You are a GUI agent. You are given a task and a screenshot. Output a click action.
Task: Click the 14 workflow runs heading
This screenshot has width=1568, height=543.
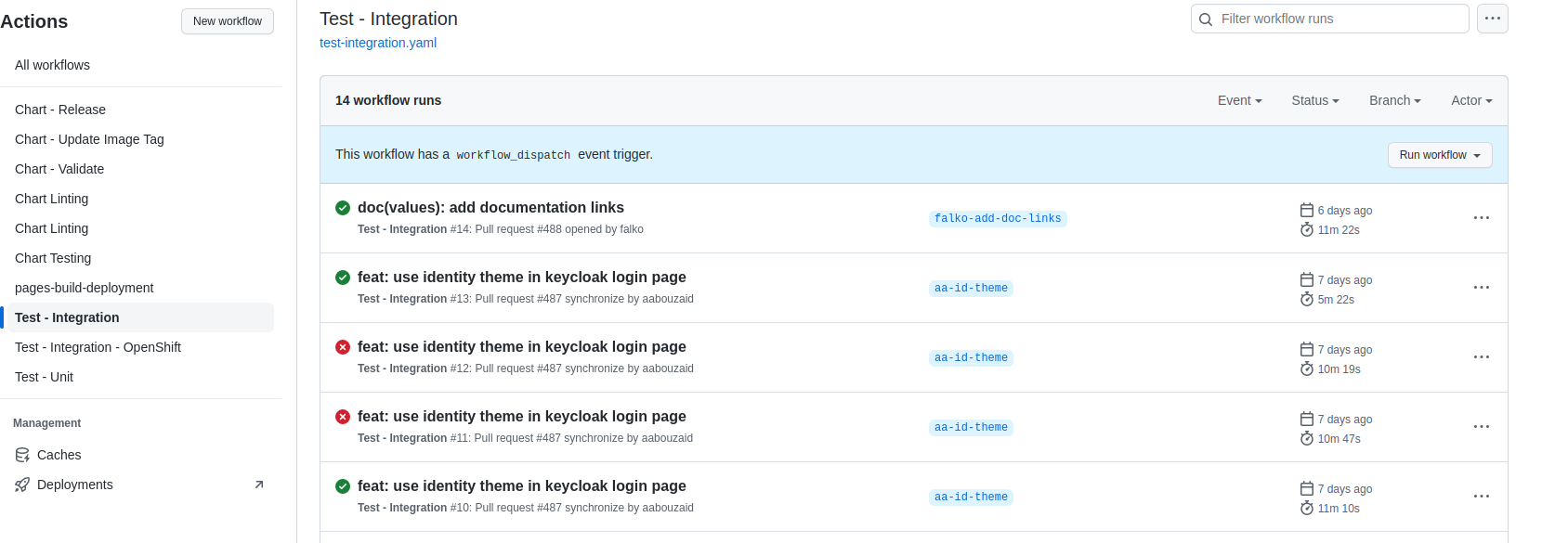[388, 100]
